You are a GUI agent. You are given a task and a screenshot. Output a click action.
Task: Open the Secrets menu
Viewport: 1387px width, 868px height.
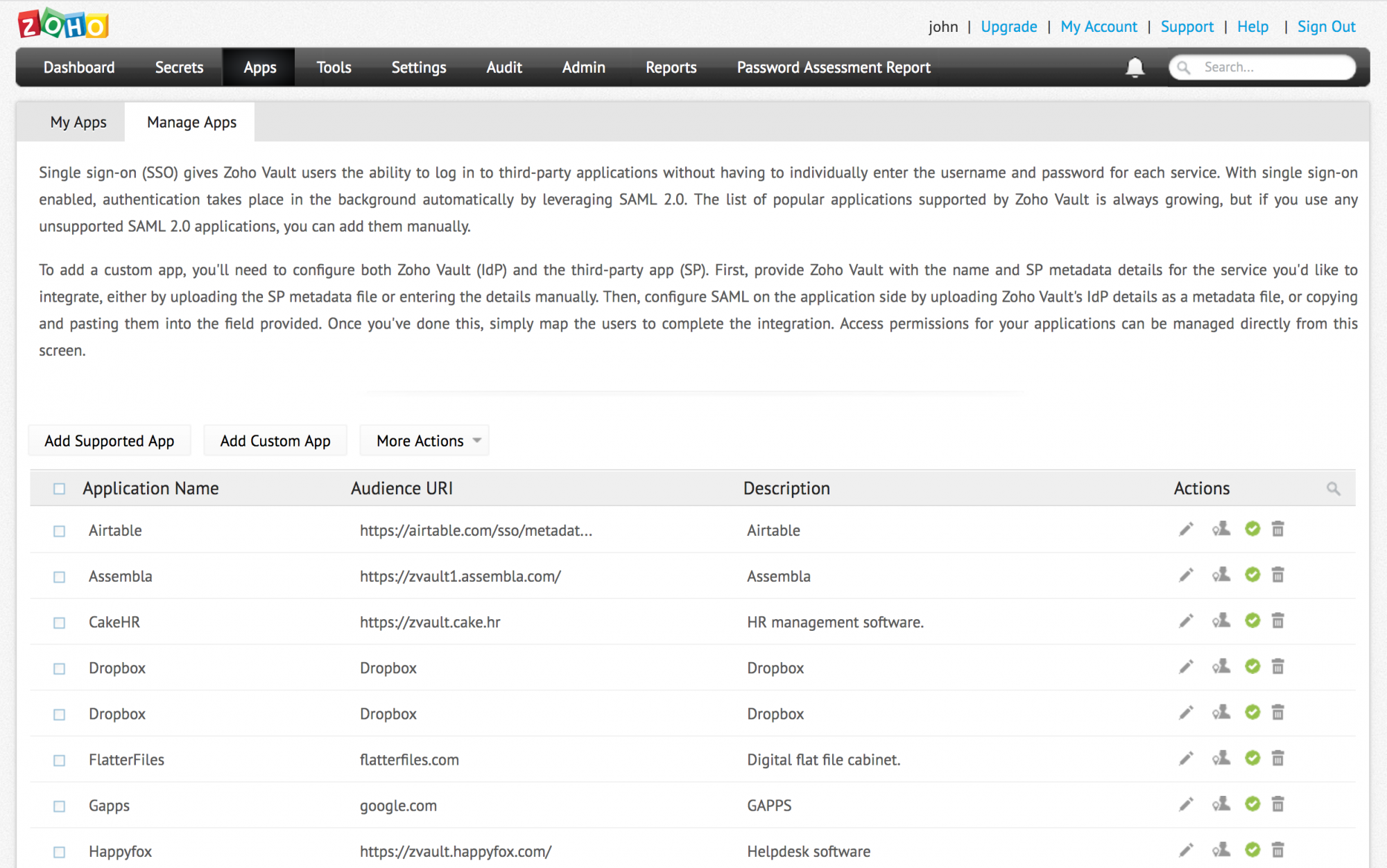tap(179, 67)
